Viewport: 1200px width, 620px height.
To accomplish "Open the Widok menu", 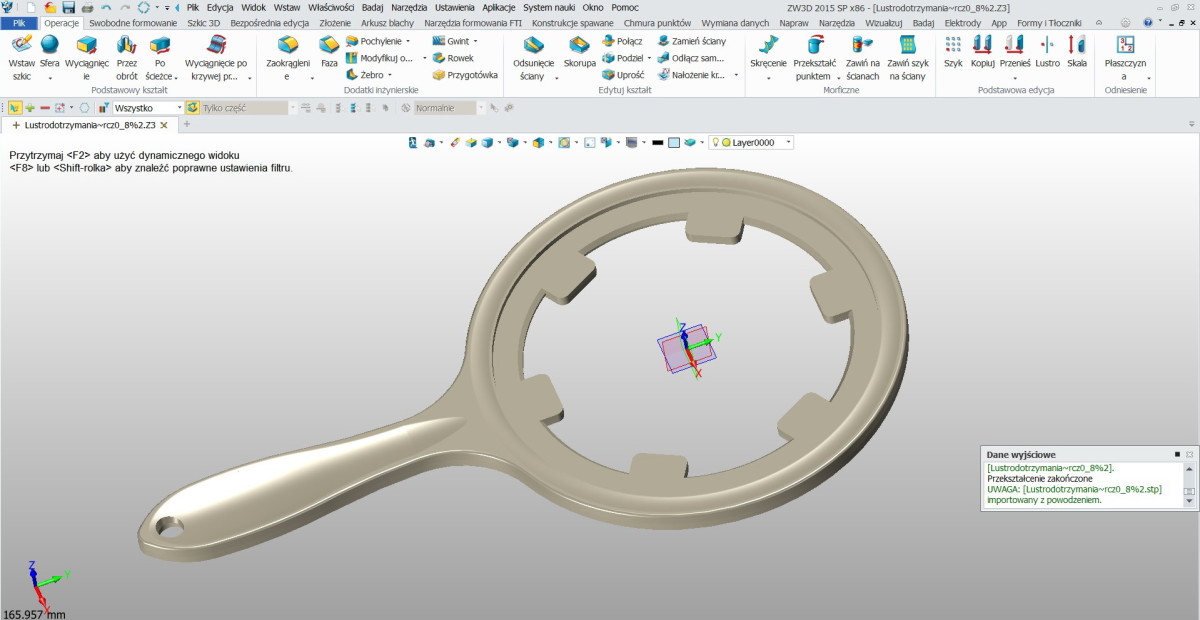I will click(x=253, y=7).
